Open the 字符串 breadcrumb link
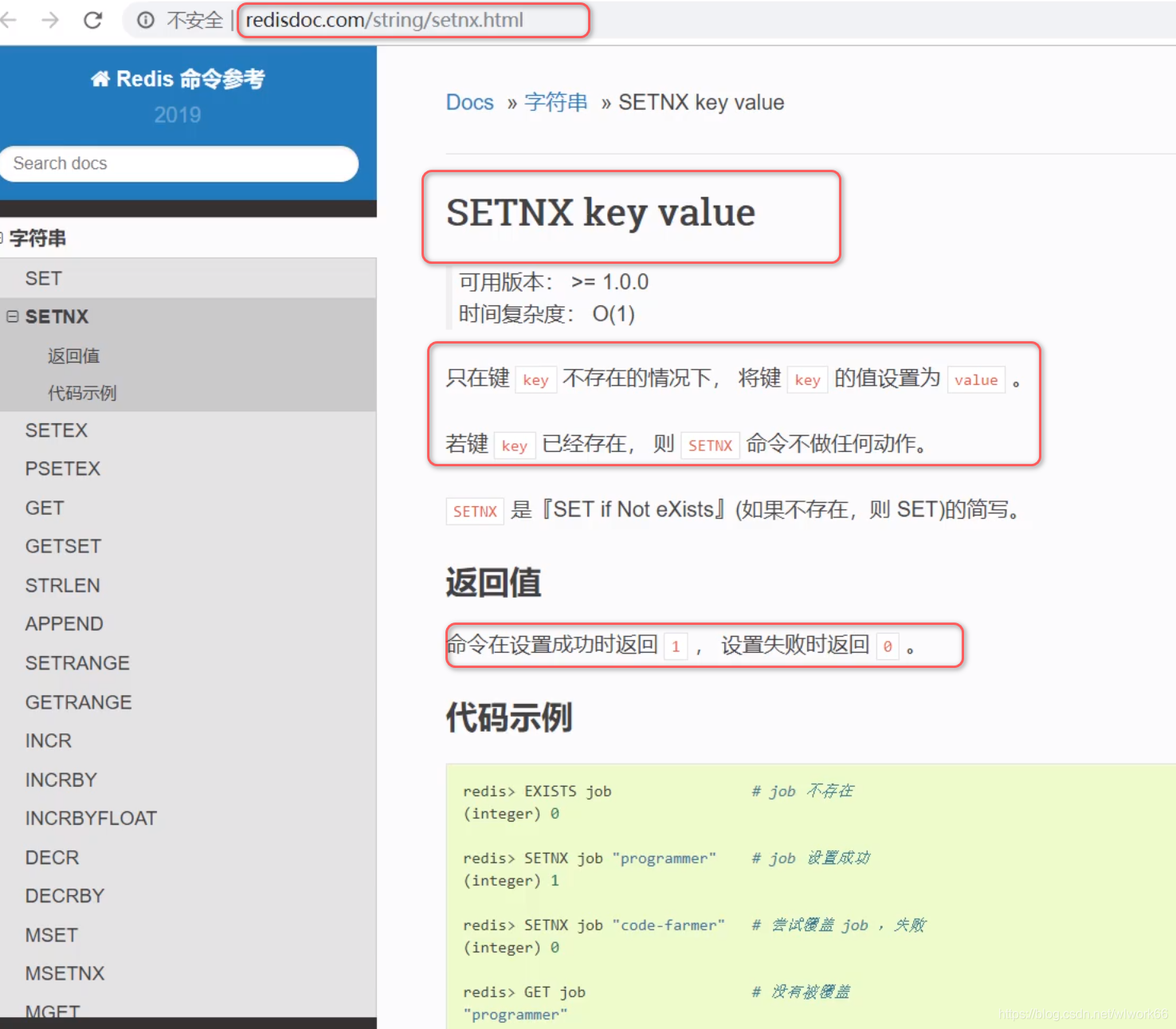The height and width of the screenshot is (1029, 1176). click(556, 103)
